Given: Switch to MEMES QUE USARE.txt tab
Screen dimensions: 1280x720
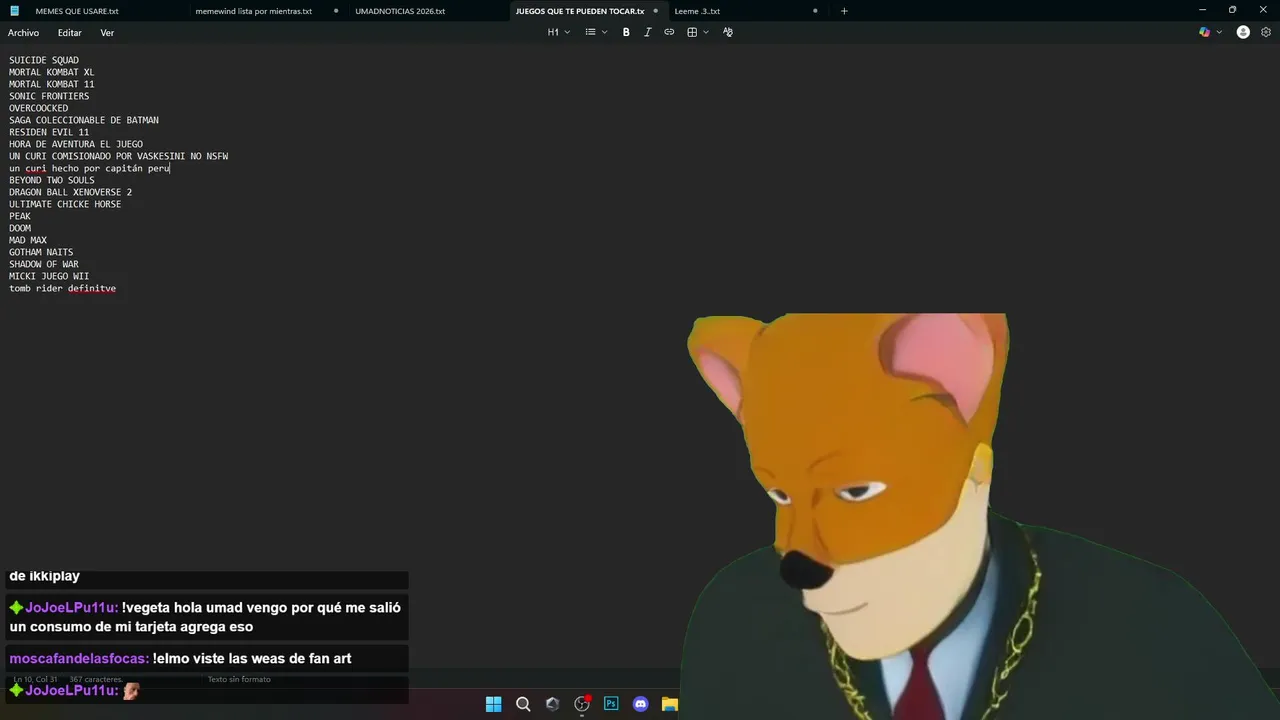Looking at the screenshot, I should coord(77,11).
